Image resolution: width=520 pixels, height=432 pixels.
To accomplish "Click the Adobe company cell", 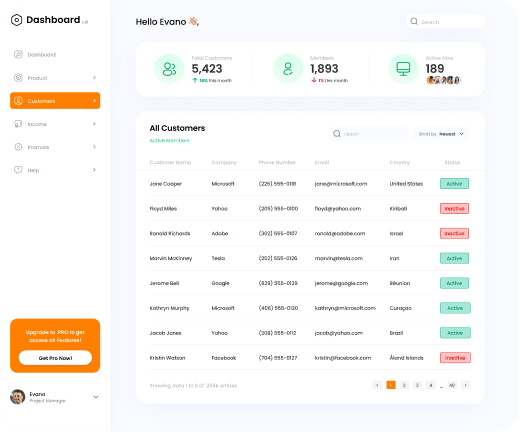I will click(x=220, y=233).
